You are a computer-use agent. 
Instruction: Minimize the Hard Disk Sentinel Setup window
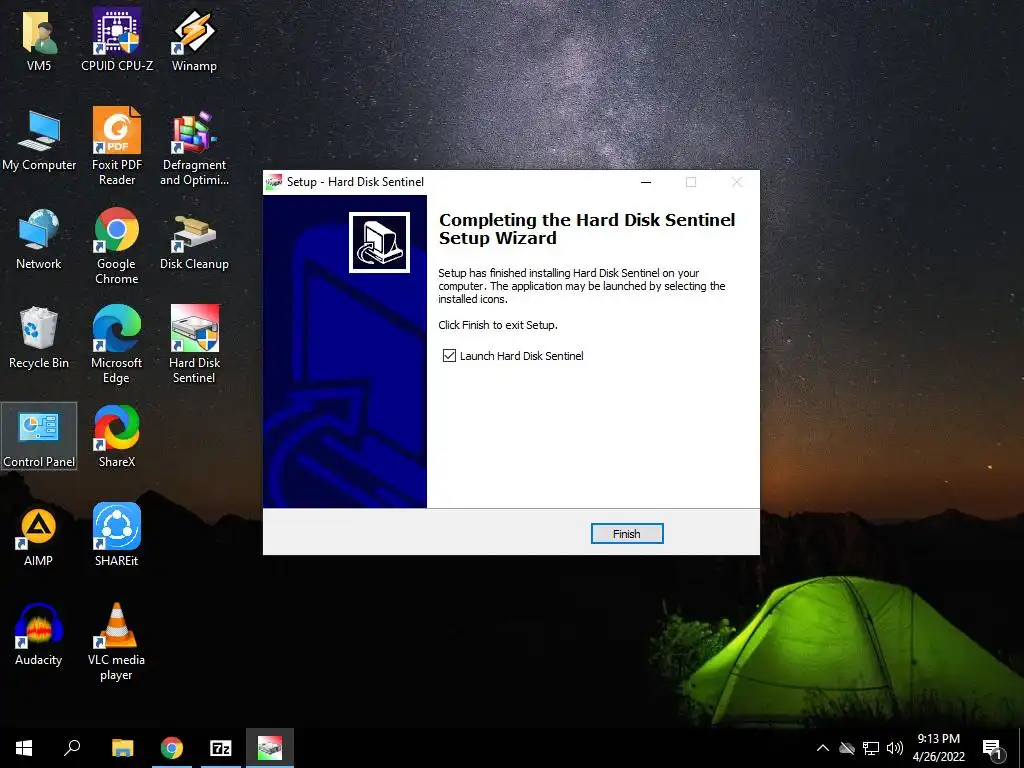click(x=646, y=182)
